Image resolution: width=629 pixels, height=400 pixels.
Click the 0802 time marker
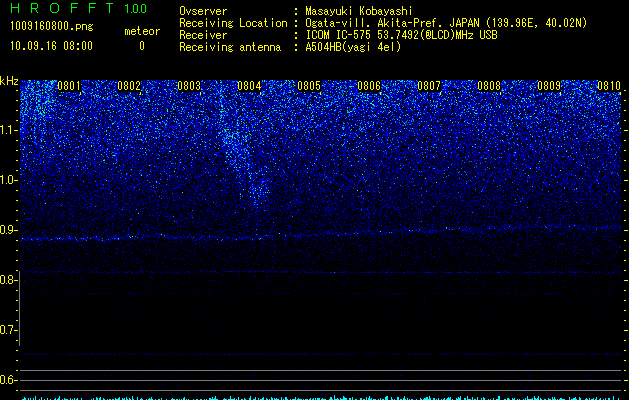[129, 86]
